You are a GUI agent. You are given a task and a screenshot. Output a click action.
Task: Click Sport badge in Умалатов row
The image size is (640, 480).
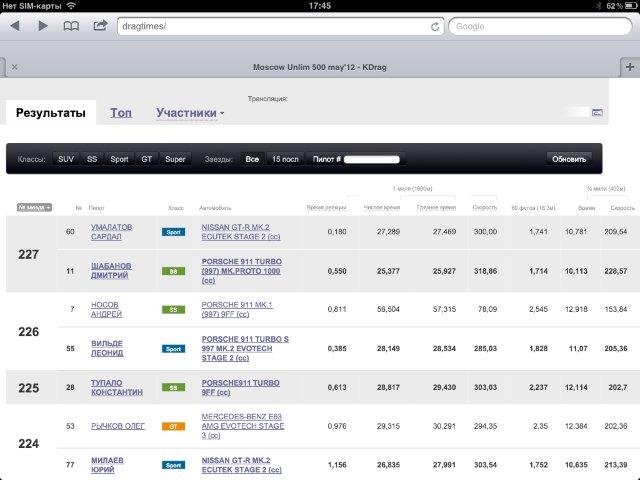click(x=173, y=232)
